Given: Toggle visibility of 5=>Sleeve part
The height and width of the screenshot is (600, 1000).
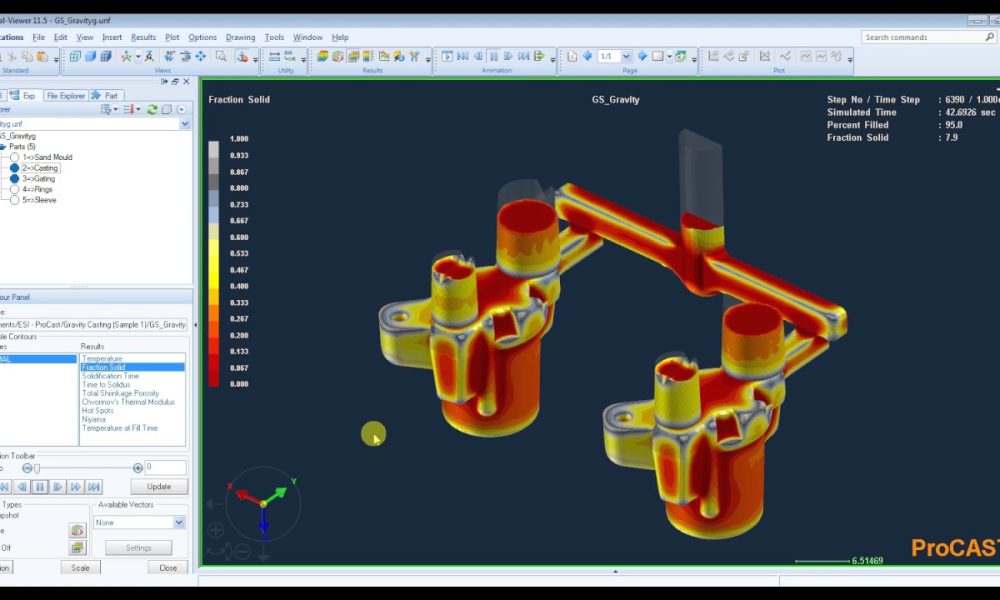Looking at the screenshot, I should 14,200.
